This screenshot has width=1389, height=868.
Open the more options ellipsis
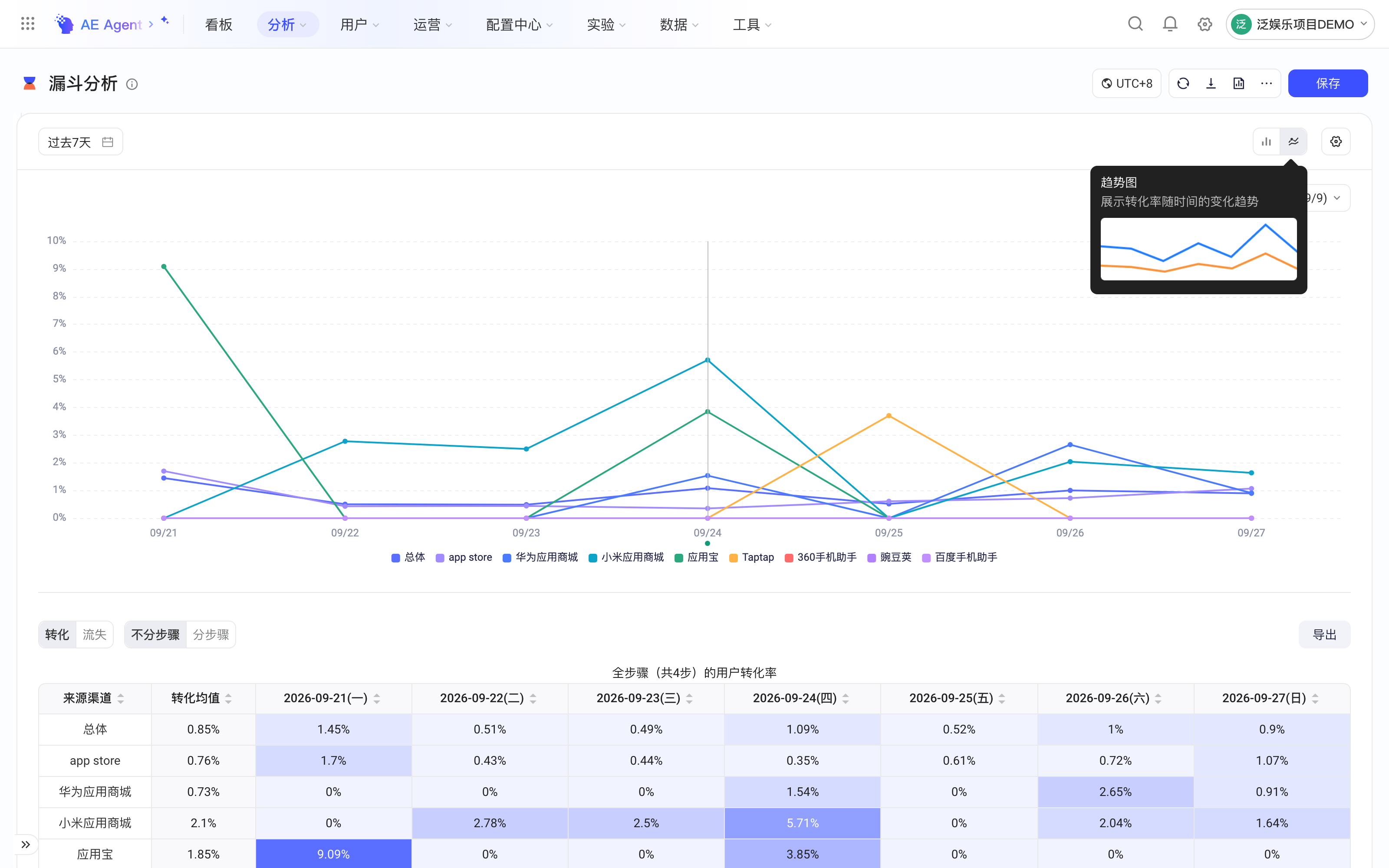pos(1266,83)
